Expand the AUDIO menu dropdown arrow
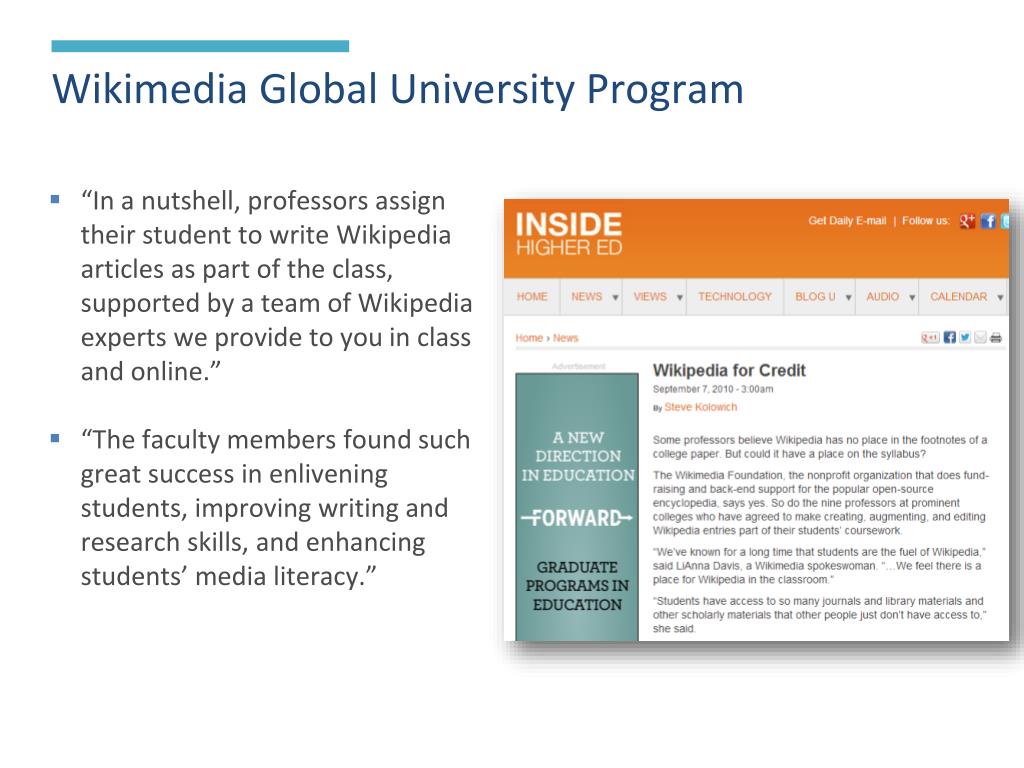This screenshot has height=768, width=1024. point(912,297)
